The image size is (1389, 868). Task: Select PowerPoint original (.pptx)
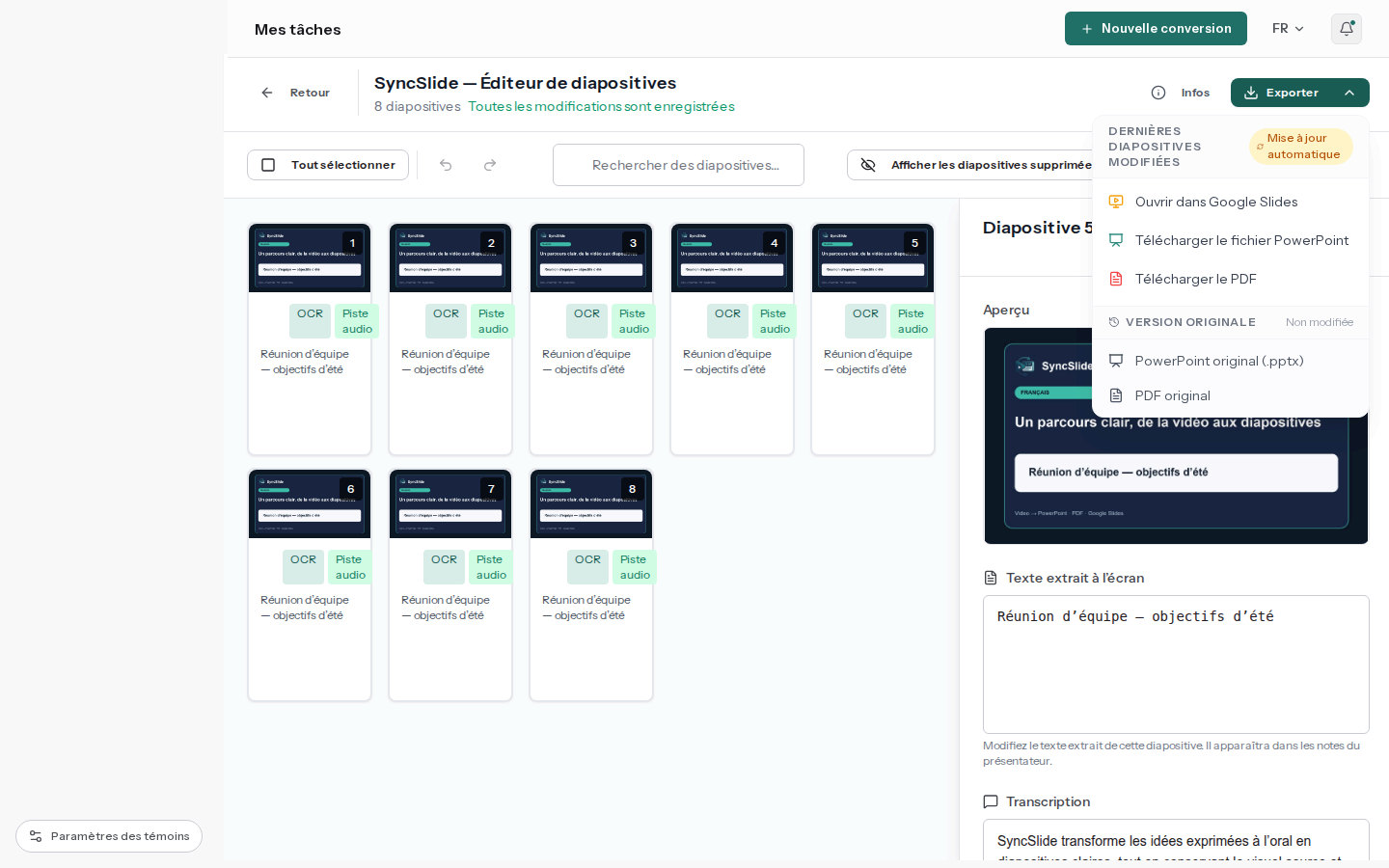coord(1230,361)
